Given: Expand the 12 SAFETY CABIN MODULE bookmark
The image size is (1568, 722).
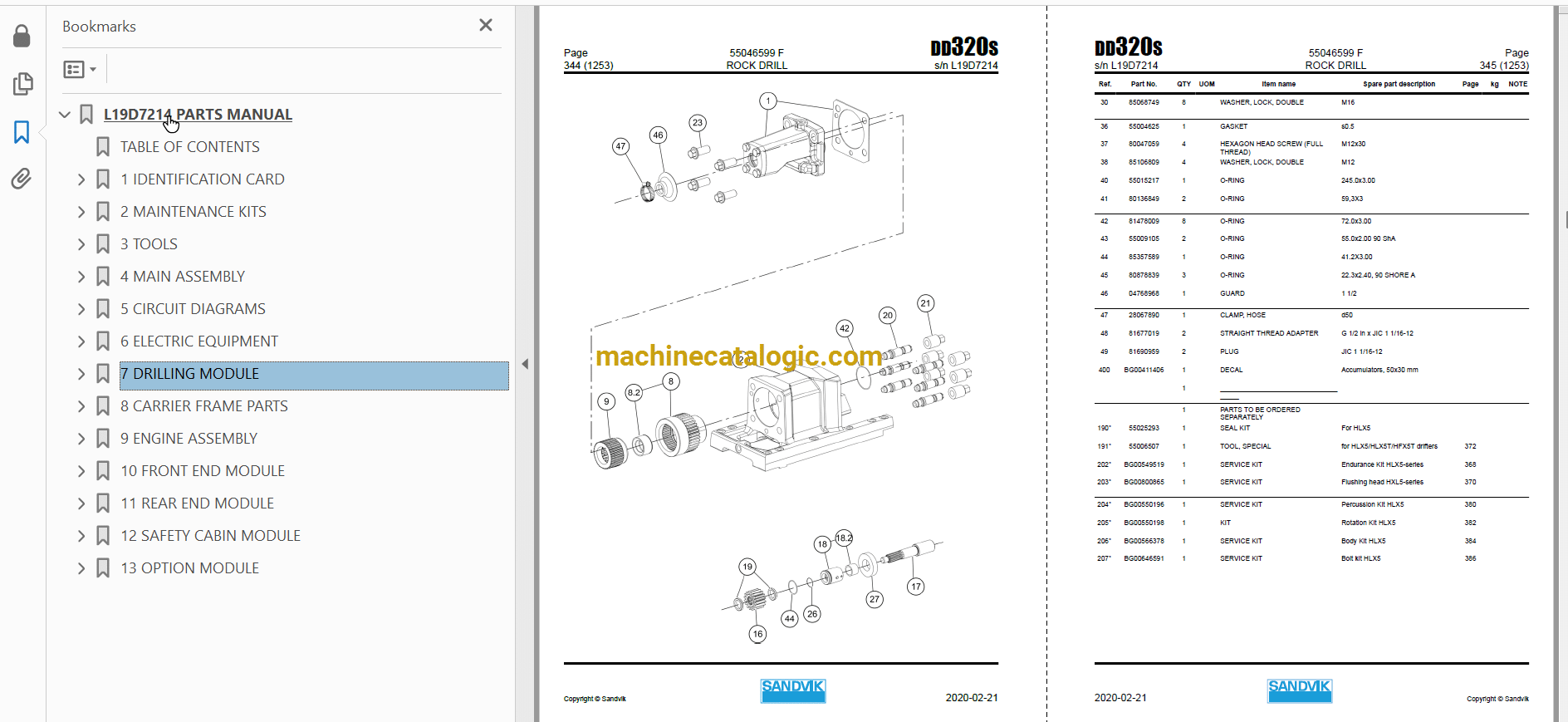Looking at the screenshot, I should point(81,536).
